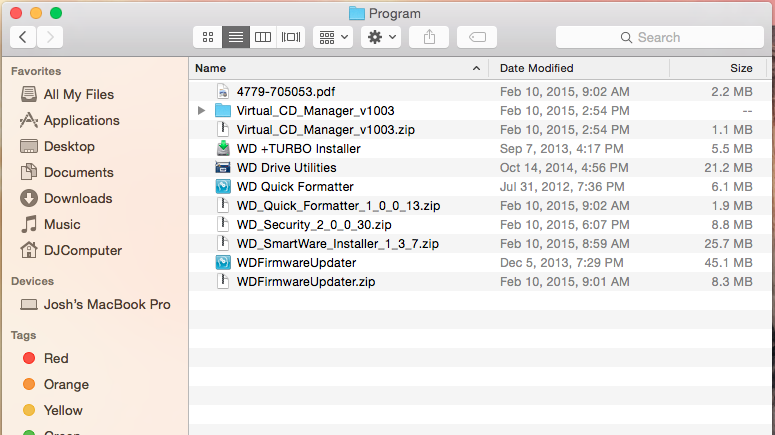Open the item arrangement dropdown
Image resolution: width=775 pixels, height=435 pixels.
click(x=333, y=37)
